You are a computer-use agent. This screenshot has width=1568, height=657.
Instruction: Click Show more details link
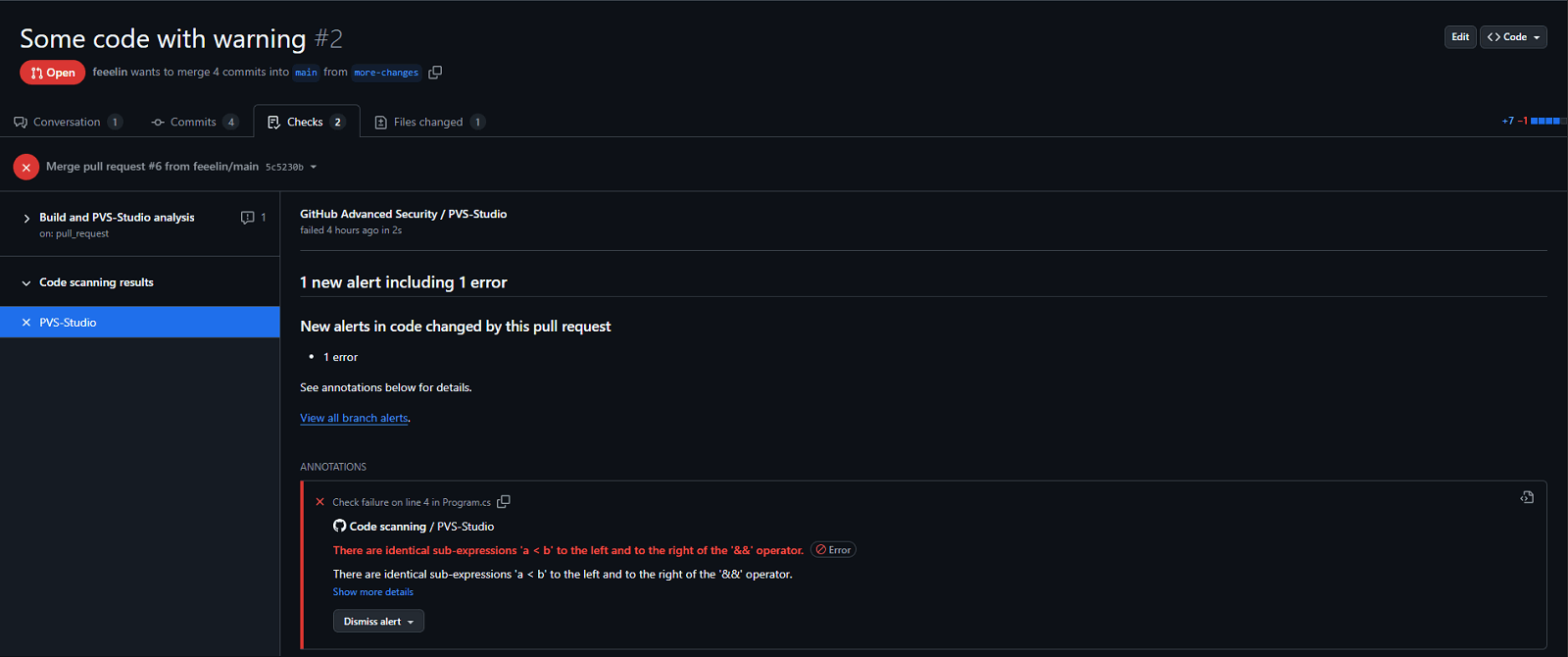[x=372, y=592]
